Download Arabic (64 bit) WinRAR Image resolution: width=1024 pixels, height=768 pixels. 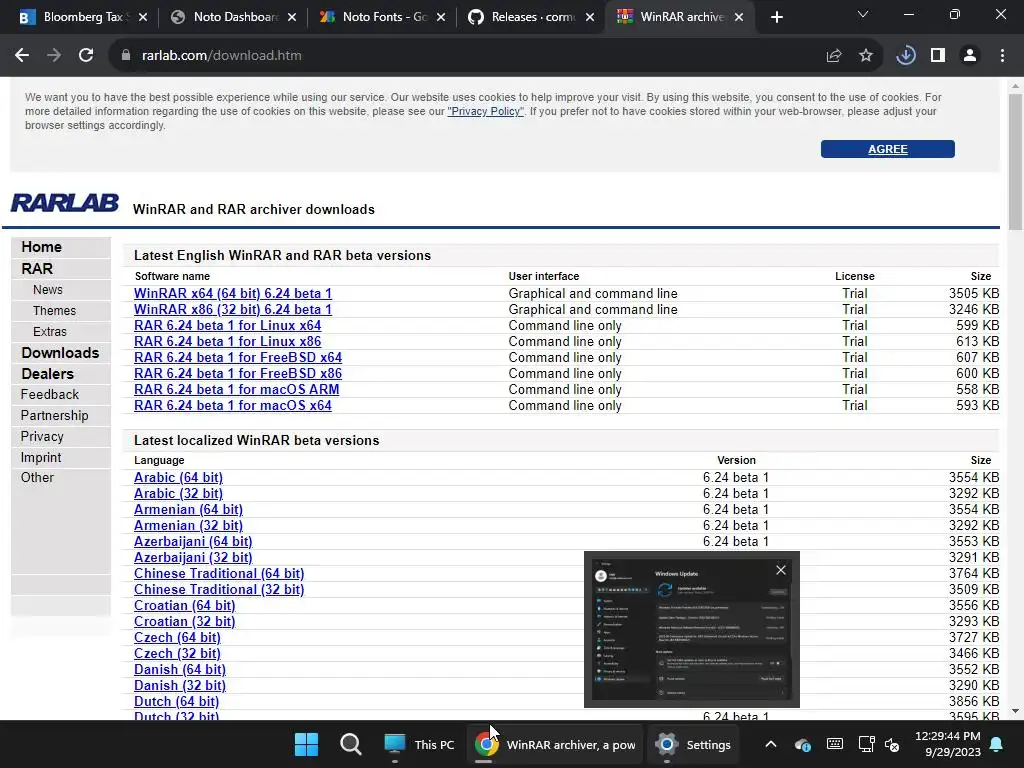(178, 477)
